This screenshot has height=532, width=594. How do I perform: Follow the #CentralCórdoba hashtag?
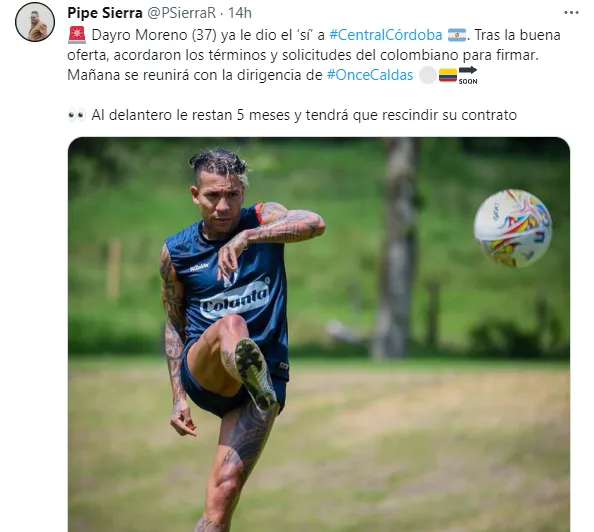point(386,35)
